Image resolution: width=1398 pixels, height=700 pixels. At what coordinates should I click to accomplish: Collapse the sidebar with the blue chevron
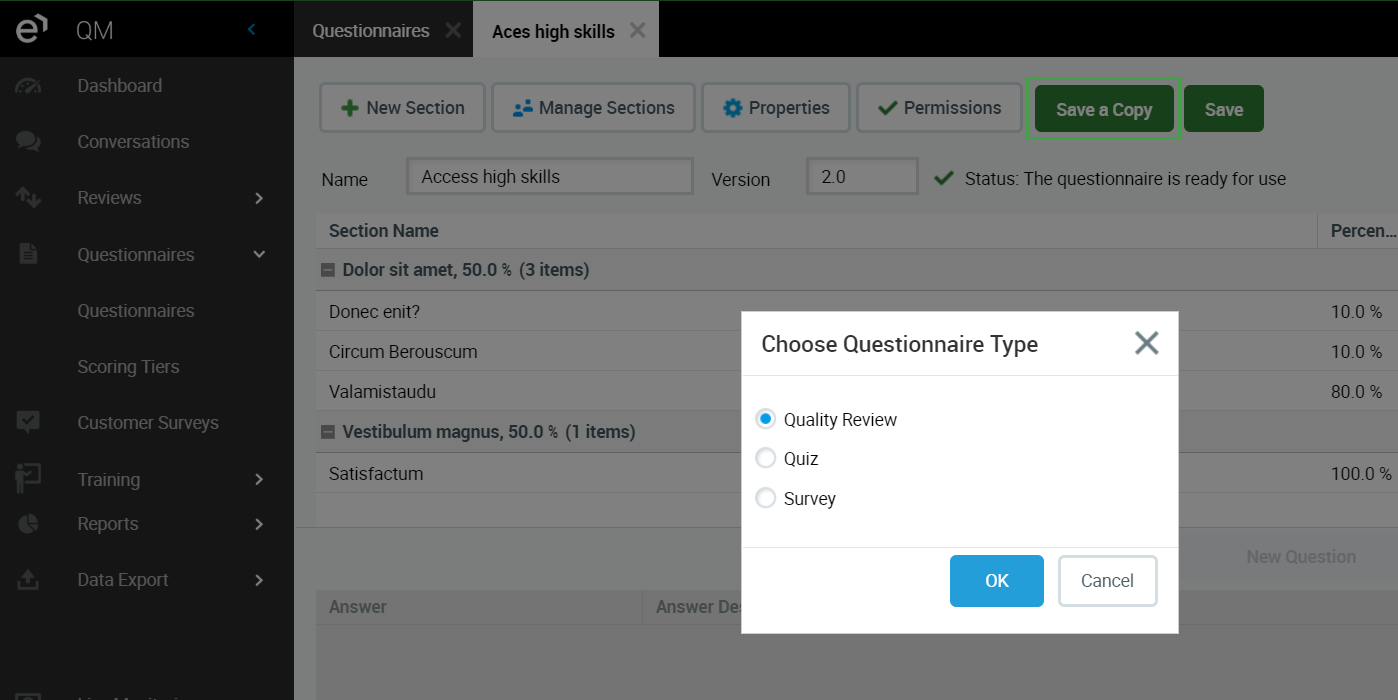point(251,30)
